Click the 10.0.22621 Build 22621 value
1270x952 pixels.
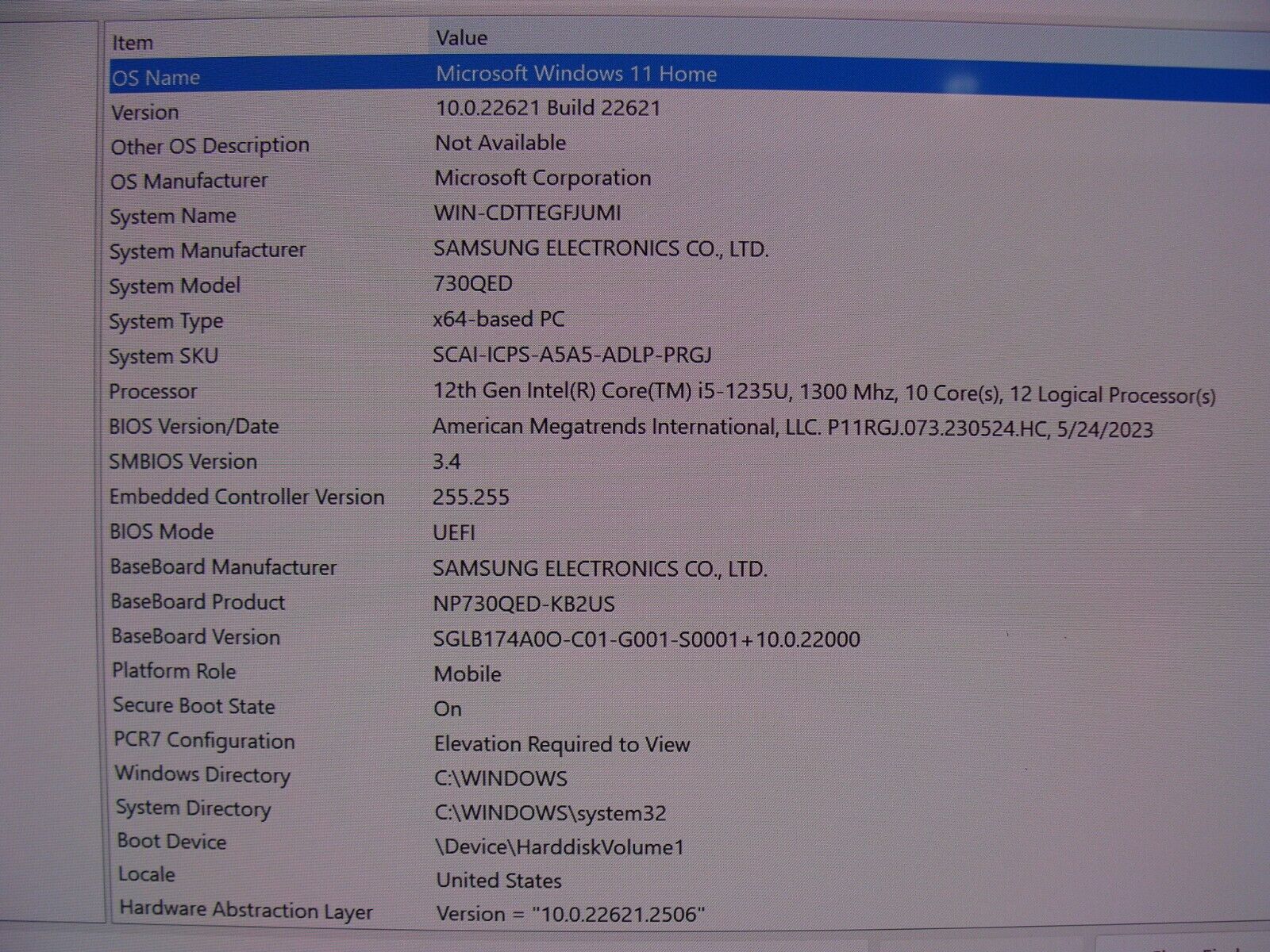[x=548, y=108]
